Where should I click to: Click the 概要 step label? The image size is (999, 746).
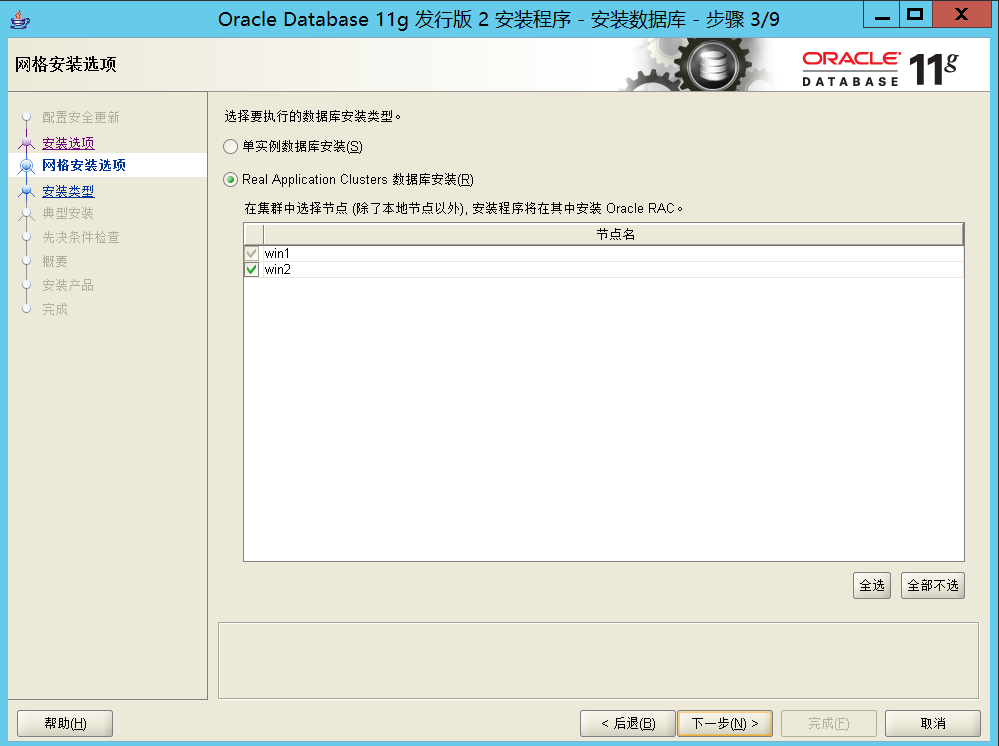55,261
